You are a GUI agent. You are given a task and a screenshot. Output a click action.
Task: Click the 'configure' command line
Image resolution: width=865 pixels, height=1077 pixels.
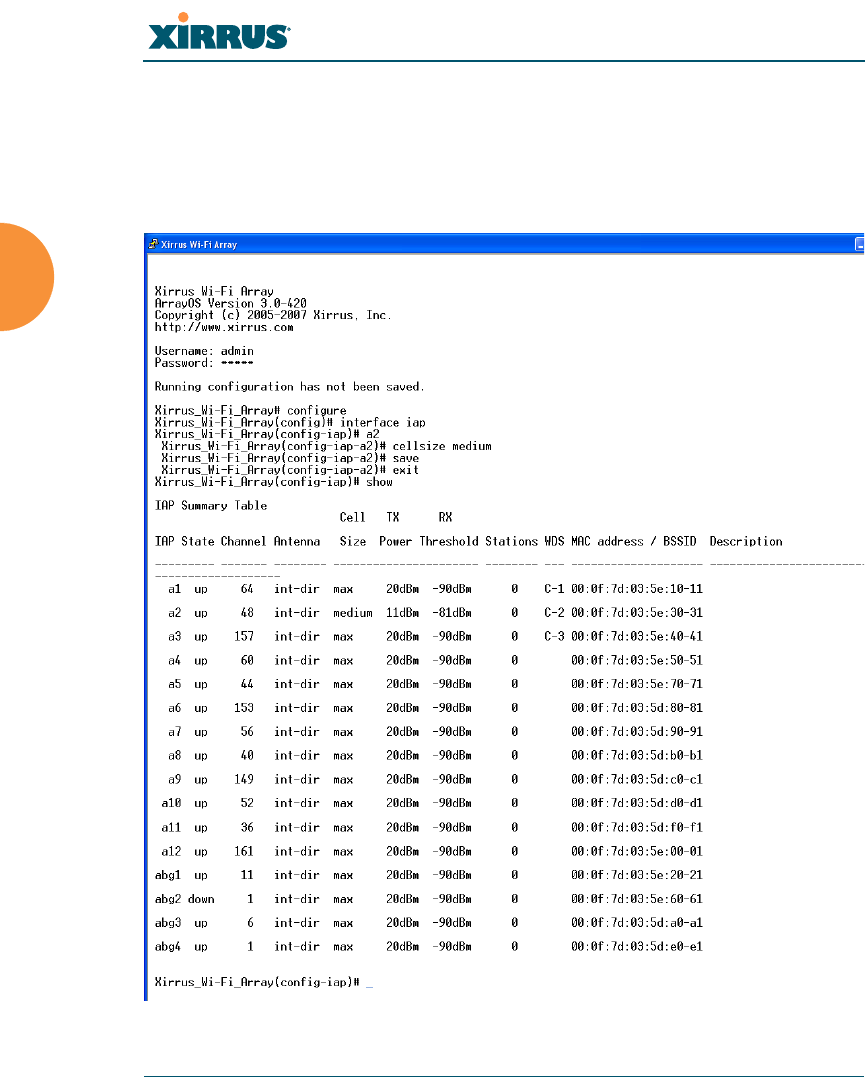pos(251,411)
